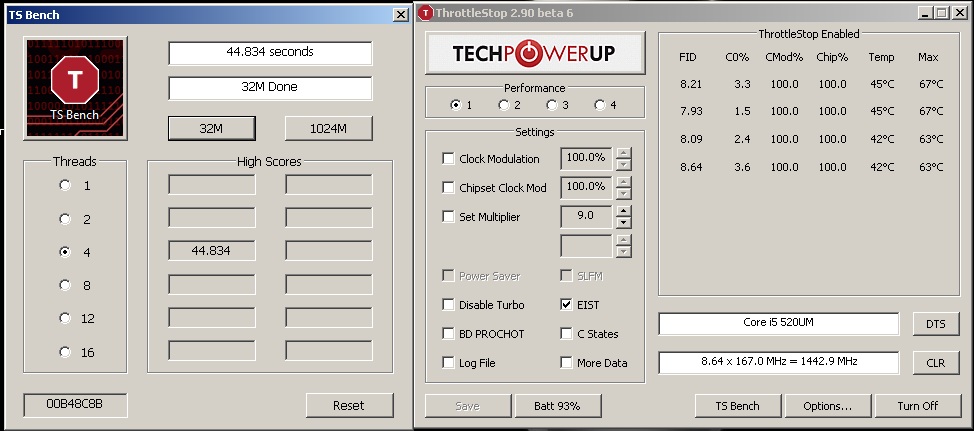This screenshot has height=431, width=974.
Task: Select 1 thread in TS Bench
Action: [x=65, y=185]
